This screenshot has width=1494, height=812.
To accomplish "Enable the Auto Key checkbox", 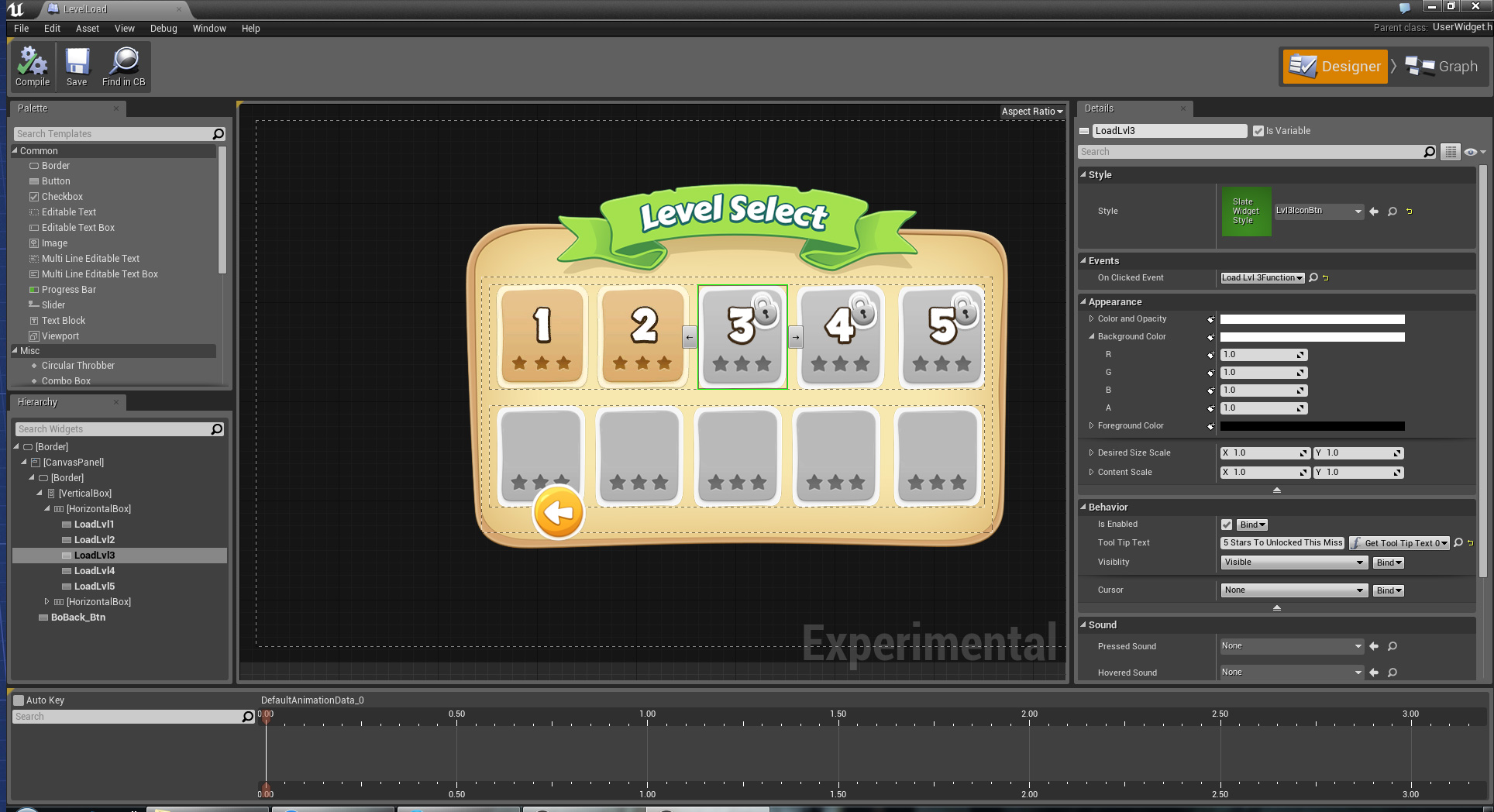I will pos(19,700).
